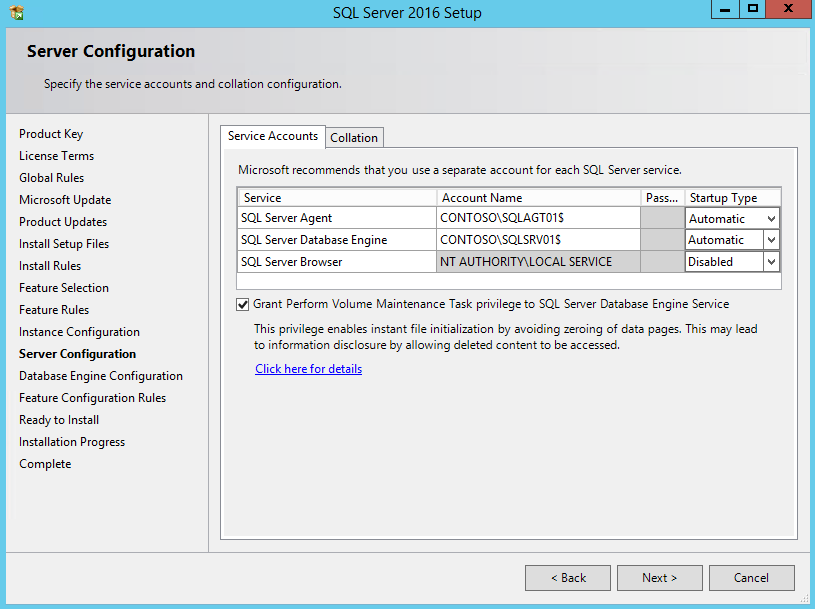Click the Service column header
815x609 pixels.
pos(337,198)
